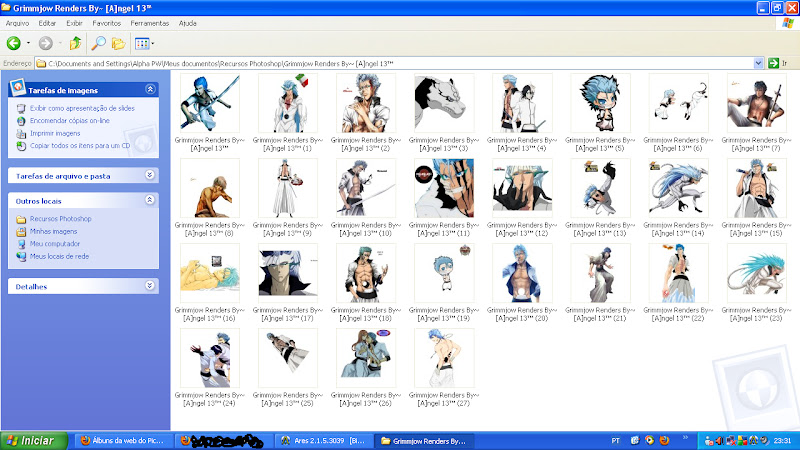Open the Ferramentas menu
The image size is (800, 450).
click(149, 23)
